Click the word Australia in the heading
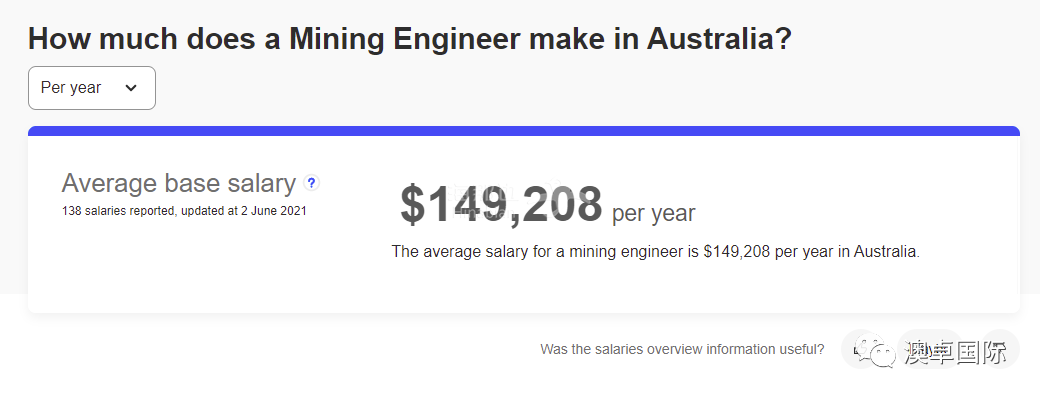Screen dimensions: 1040x398 (x=719, y=39)
